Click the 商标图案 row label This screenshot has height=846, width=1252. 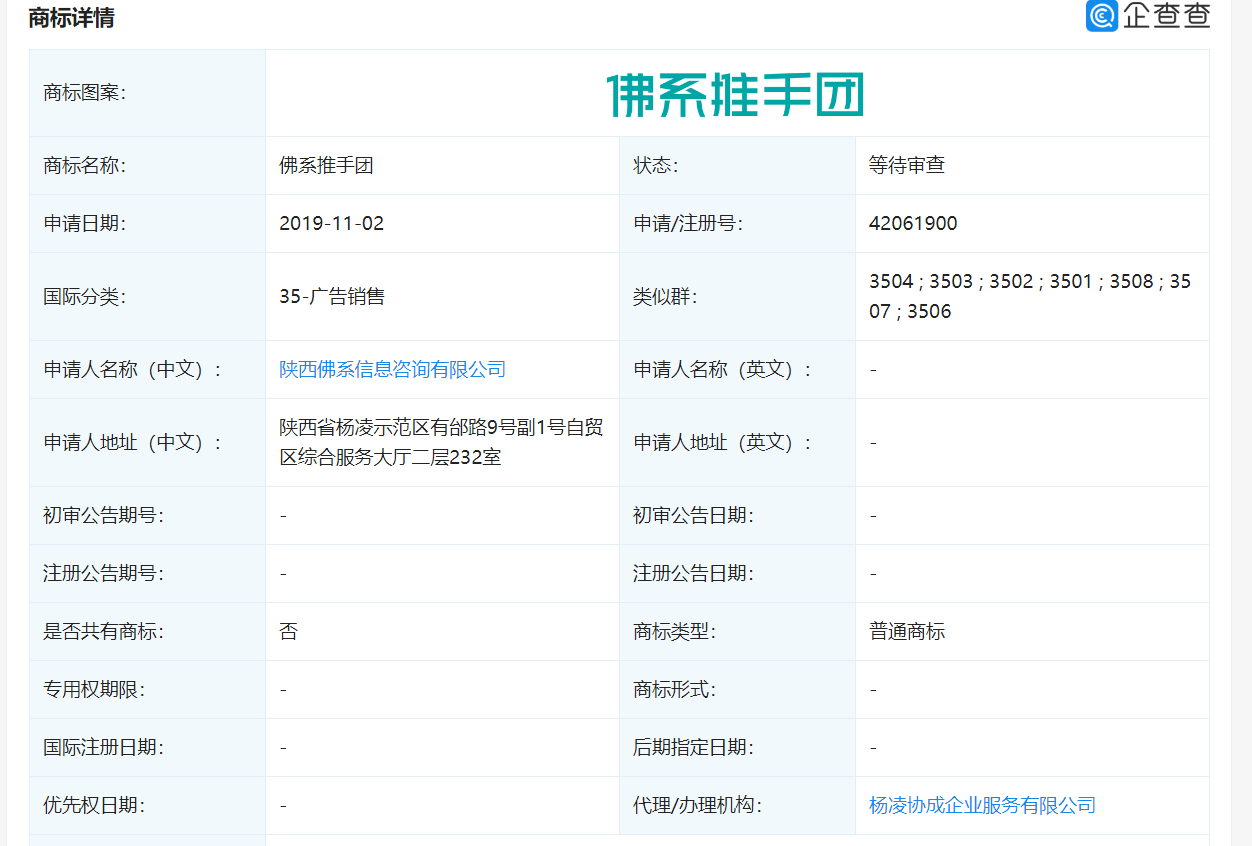[84, 93]
